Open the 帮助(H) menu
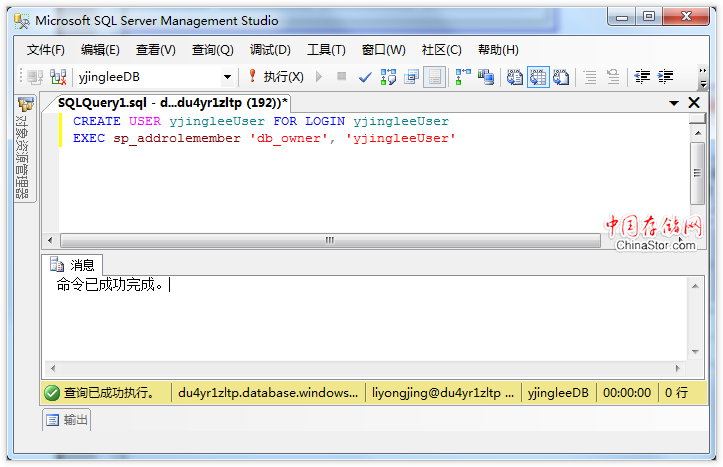Screen dimensions: 723x467 point(498,50)
